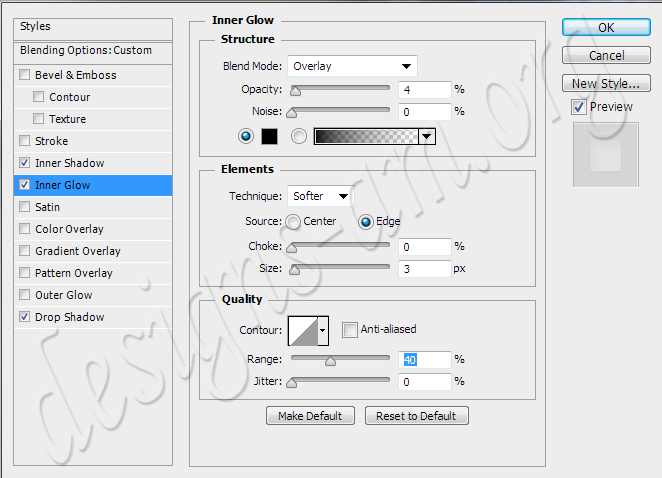This screenshot has height=478, width=662.
Task: Choose Center as glow source
Action: click(x=293, y=222)
